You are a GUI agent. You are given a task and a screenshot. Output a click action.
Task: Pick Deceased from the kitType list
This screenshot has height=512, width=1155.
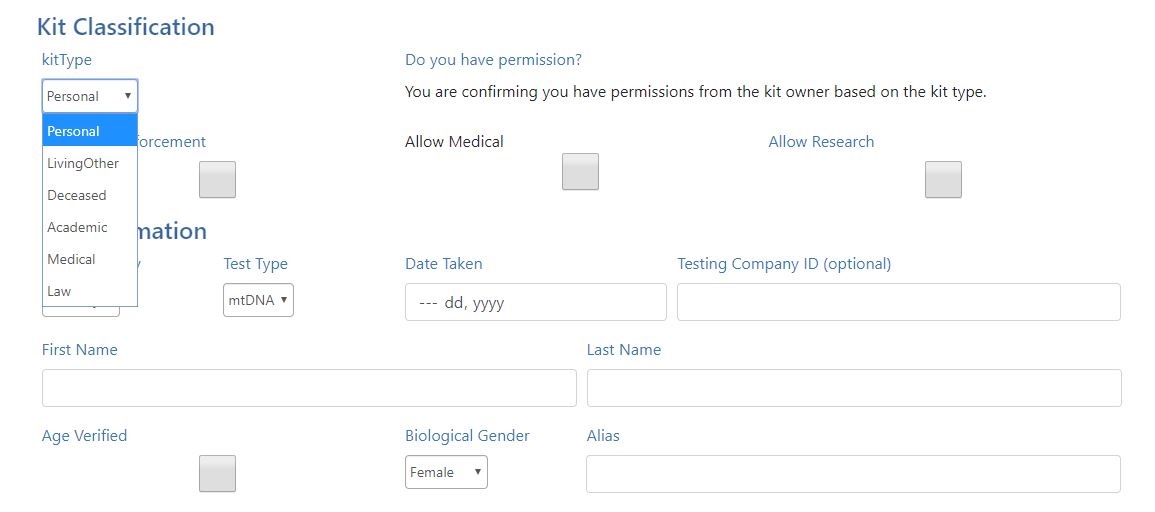[x=89, y=195]
